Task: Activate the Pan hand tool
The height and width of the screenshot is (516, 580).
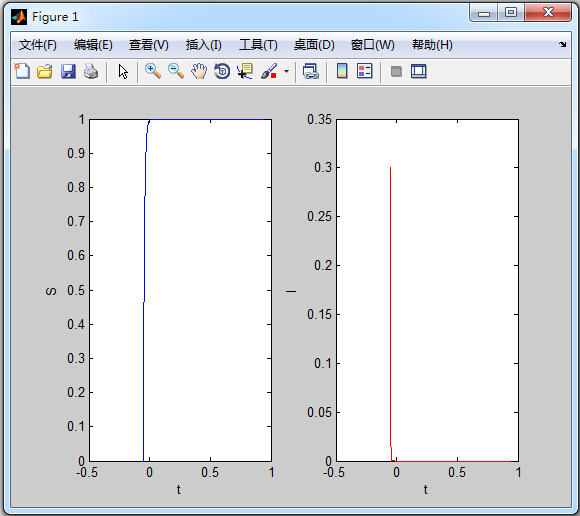Action: [199, 71]
